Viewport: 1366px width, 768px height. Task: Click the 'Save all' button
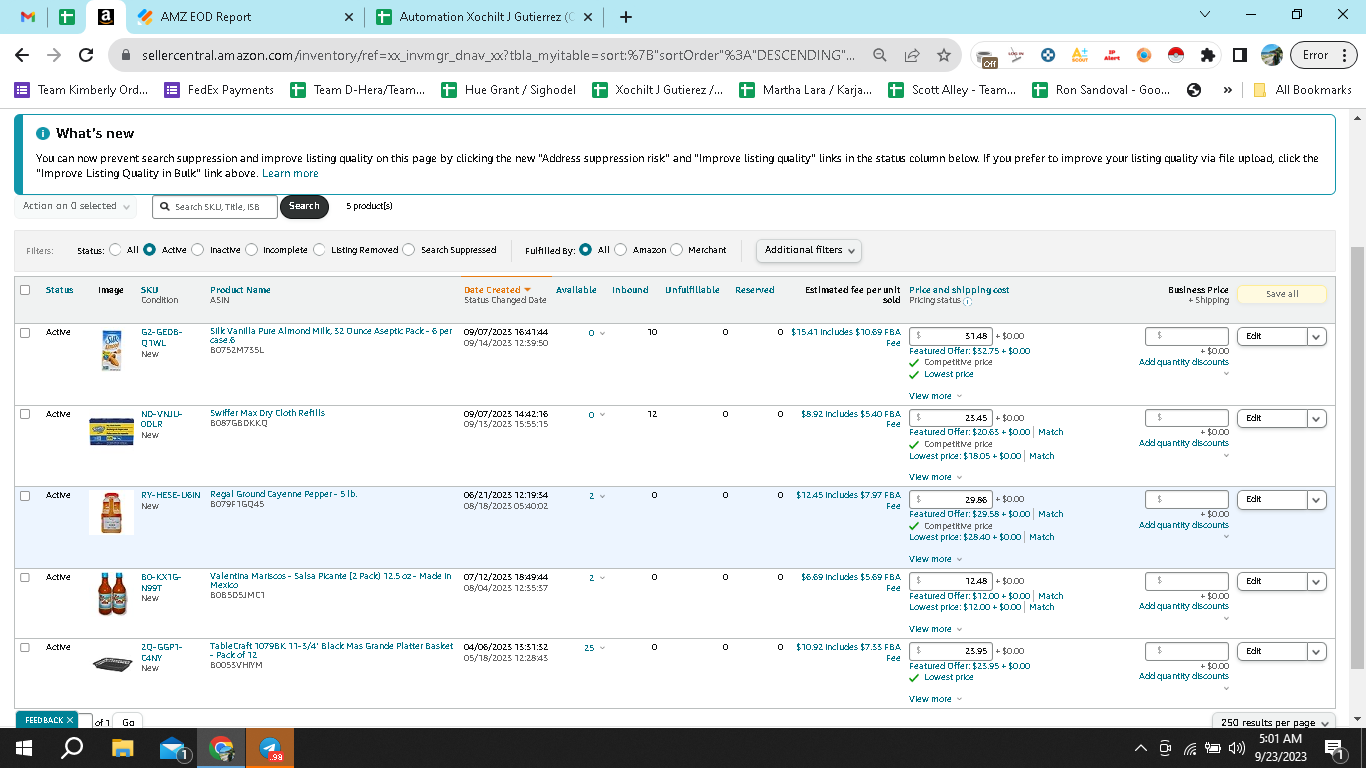(1282, 294)
